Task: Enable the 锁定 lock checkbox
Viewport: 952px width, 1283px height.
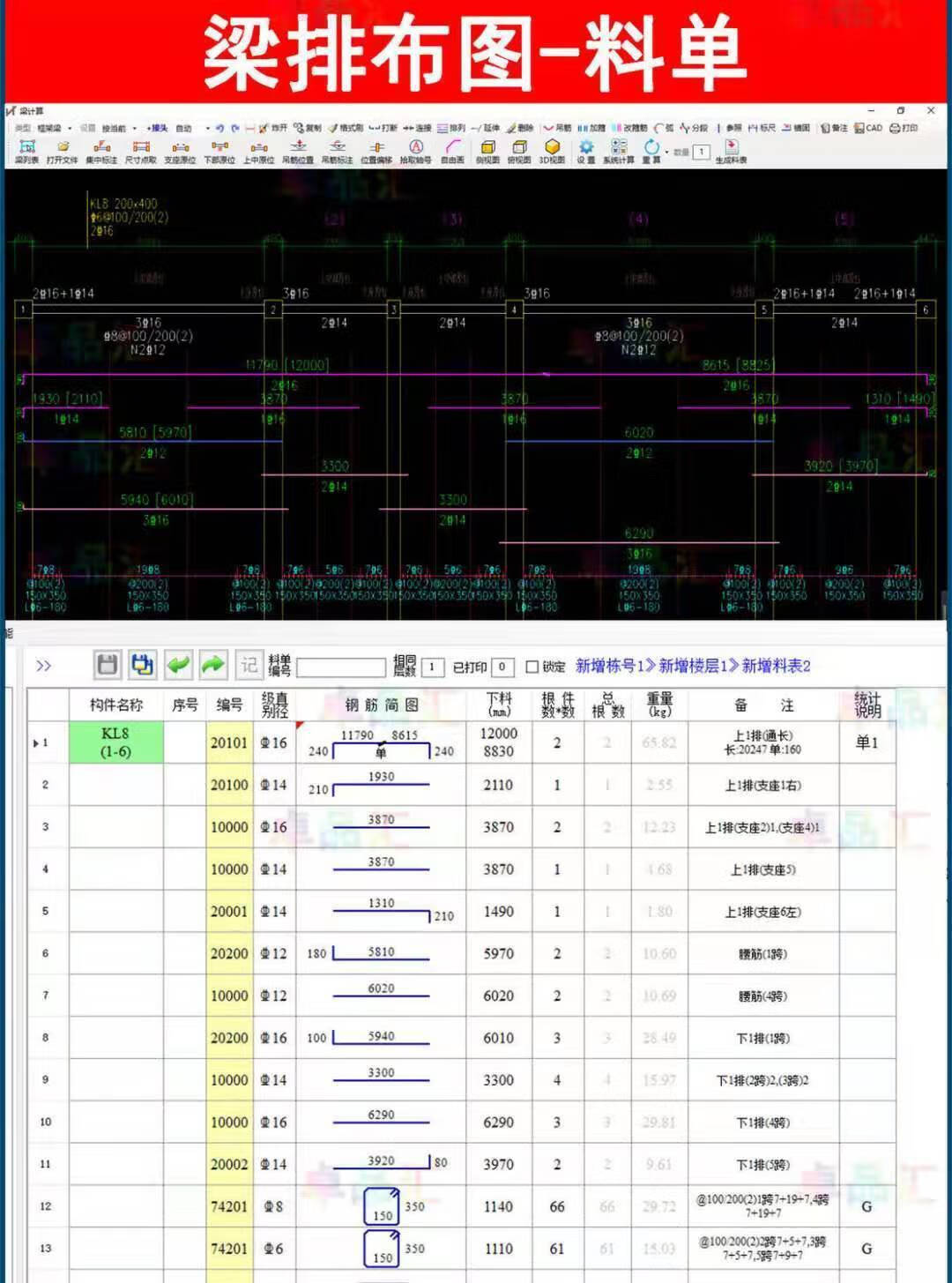Action: coord(532,667)
